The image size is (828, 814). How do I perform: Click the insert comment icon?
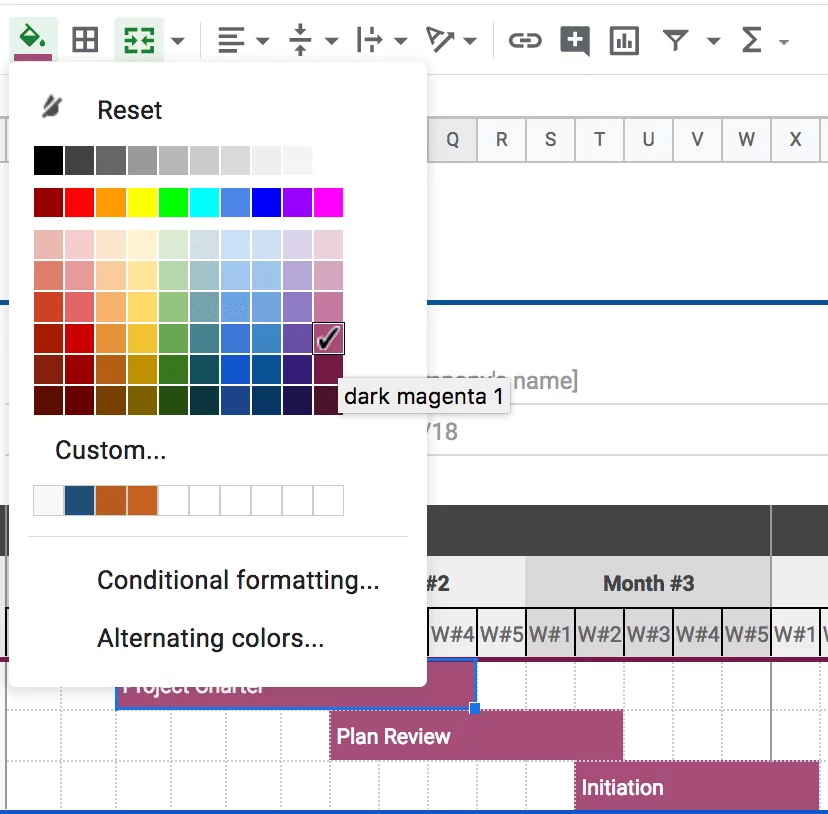tap(575, 41)
